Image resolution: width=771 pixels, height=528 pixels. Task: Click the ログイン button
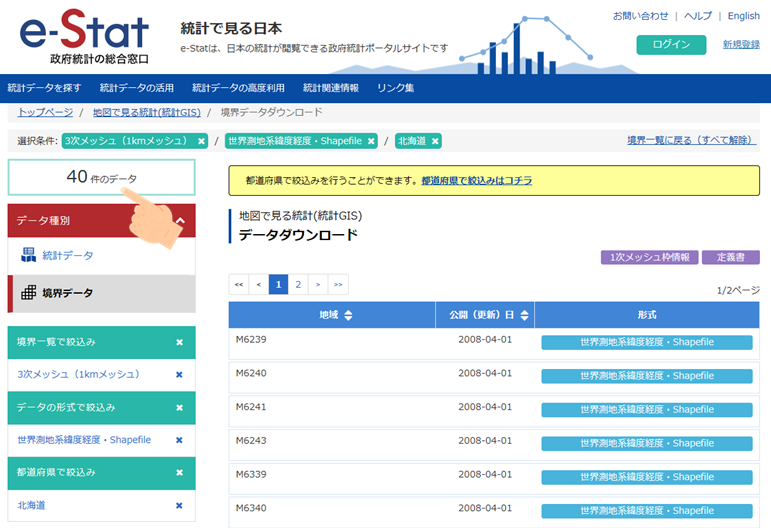point(671,45)
